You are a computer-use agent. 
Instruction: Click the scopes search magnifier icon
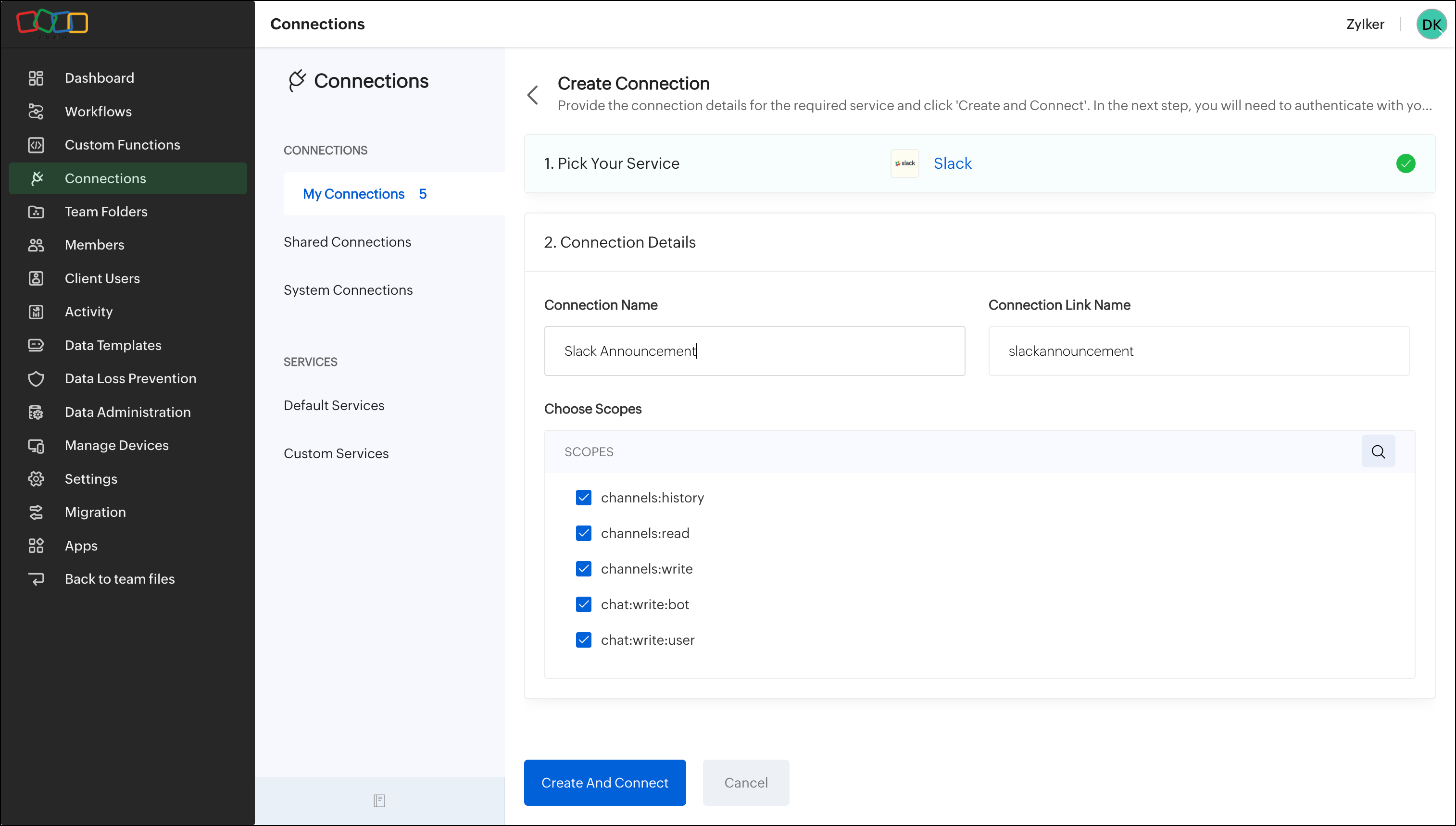[1378, 451]
